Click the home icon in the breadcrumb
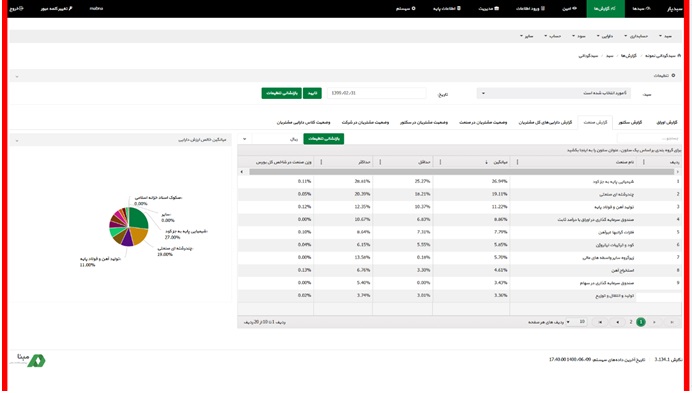The height and width of the screenshot is (393, 692). coord(679,56)
